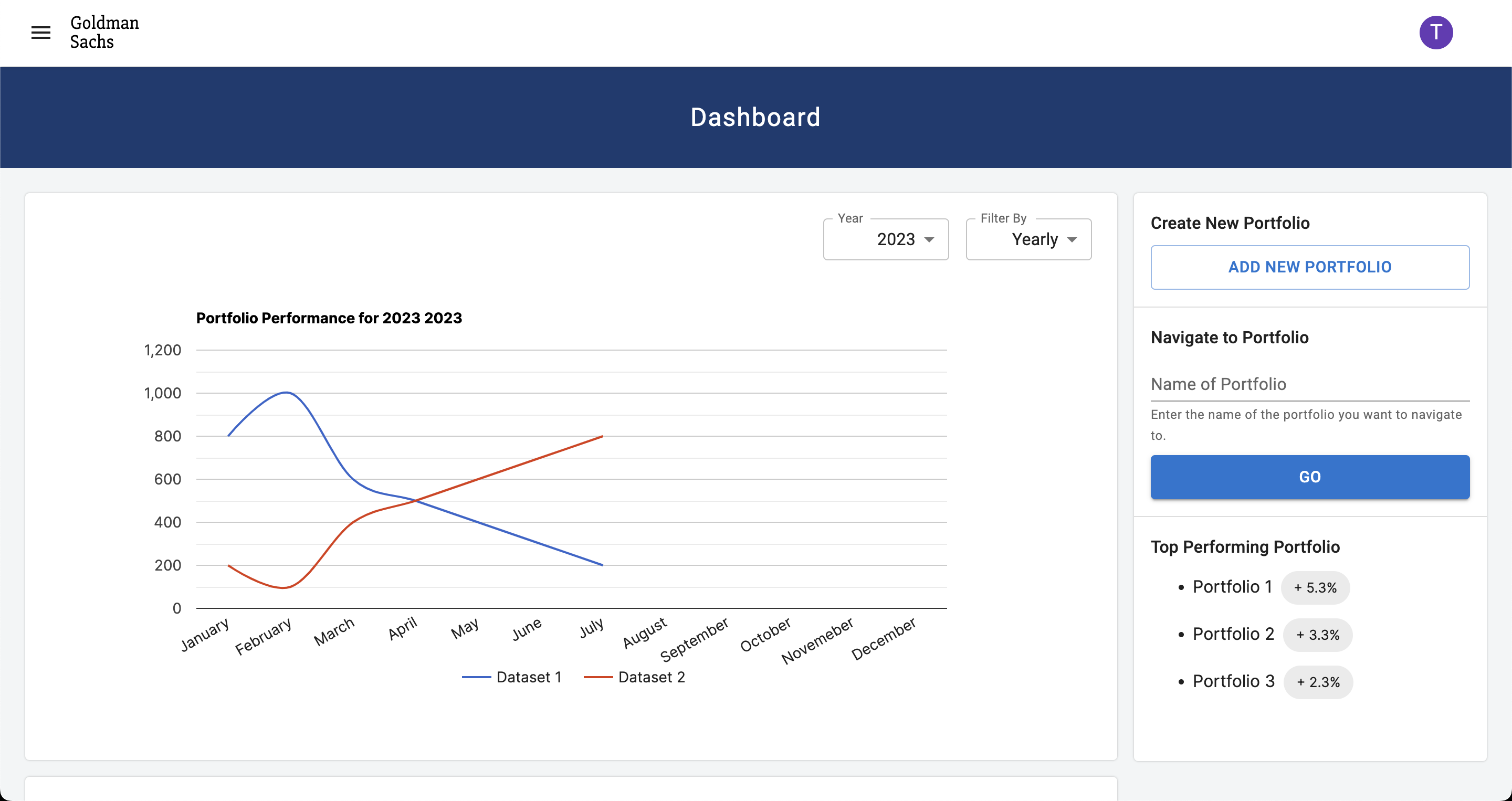Click the Dataset 2 red legend line
Screen dimensions: 1512x801
click(598, 677)
